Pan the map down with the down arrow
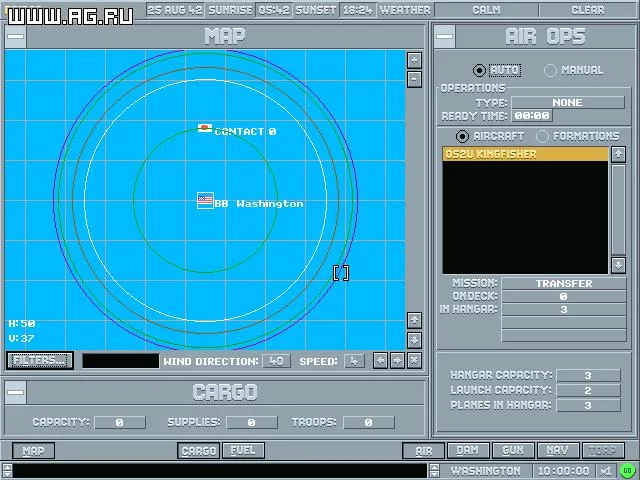Image resolution: width=640 pixels, height=480 pixels. [x=414, y=340]
